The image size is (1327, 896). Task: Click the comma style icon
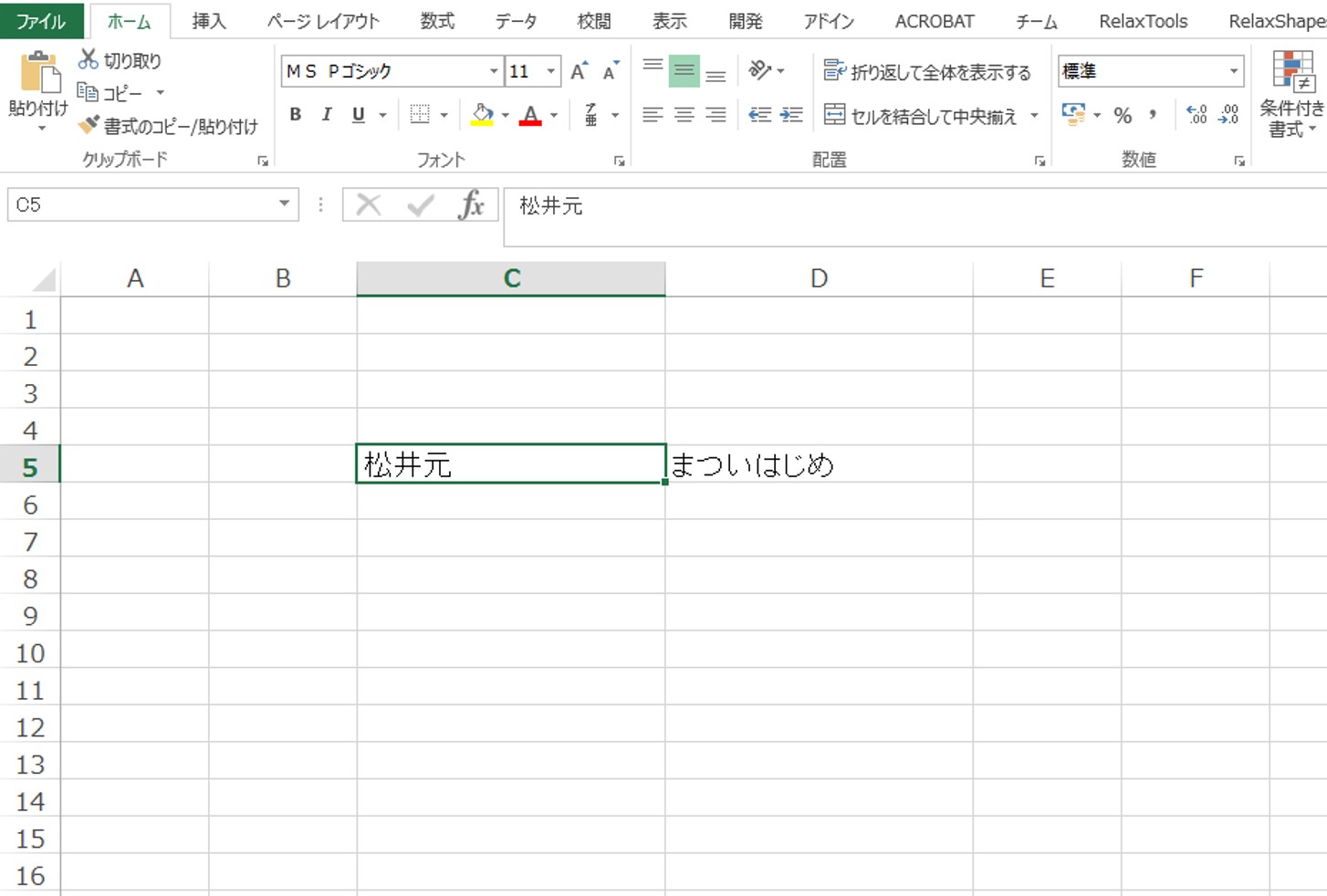coord(1152,115)
